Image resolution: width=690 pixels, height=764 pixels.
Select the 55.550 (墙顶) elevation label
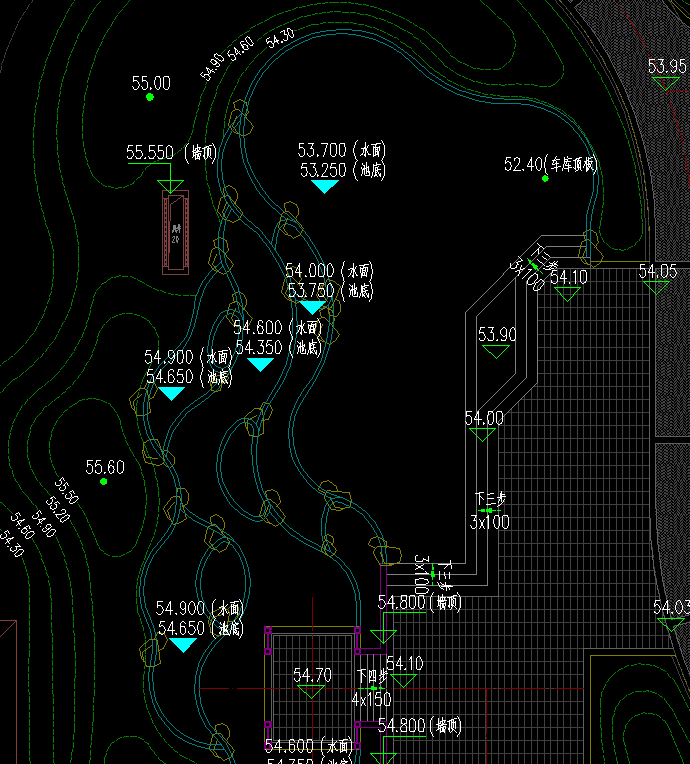point(172,153)
